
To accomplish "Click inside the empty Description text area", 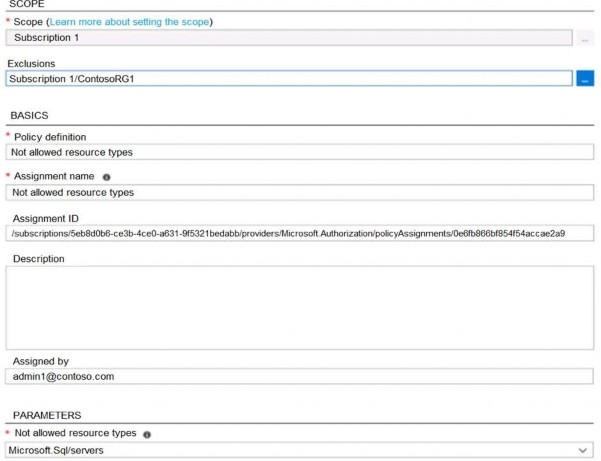I will [x=299, y=309].
